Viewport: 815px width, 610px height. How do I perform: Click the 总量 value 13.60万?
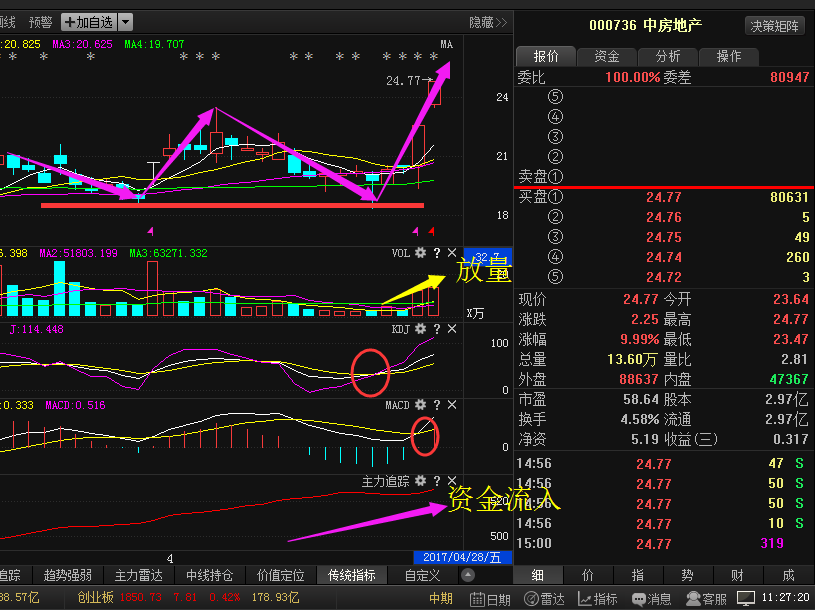pyautogui.click(x=632, y=360)
